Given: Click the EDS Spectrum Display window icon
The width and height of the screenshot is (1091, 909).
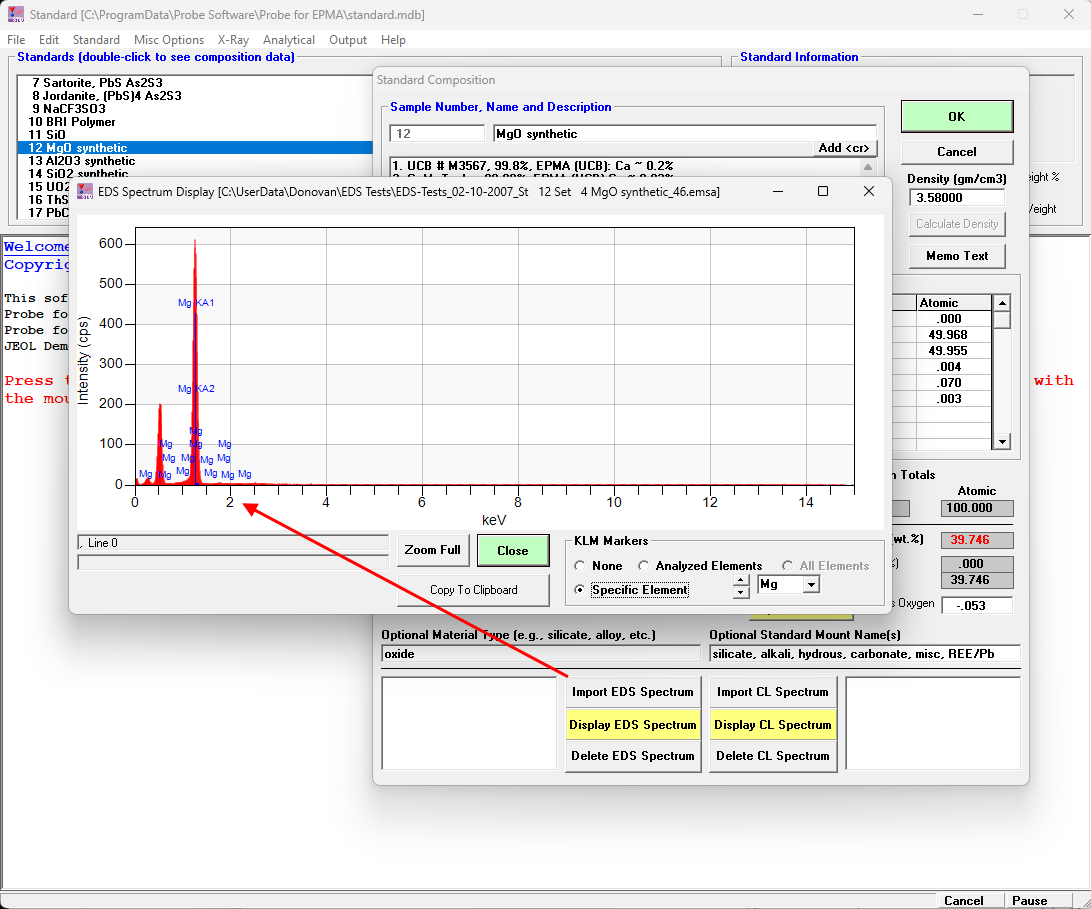Looking at the screenshot, I should point(84,191).
